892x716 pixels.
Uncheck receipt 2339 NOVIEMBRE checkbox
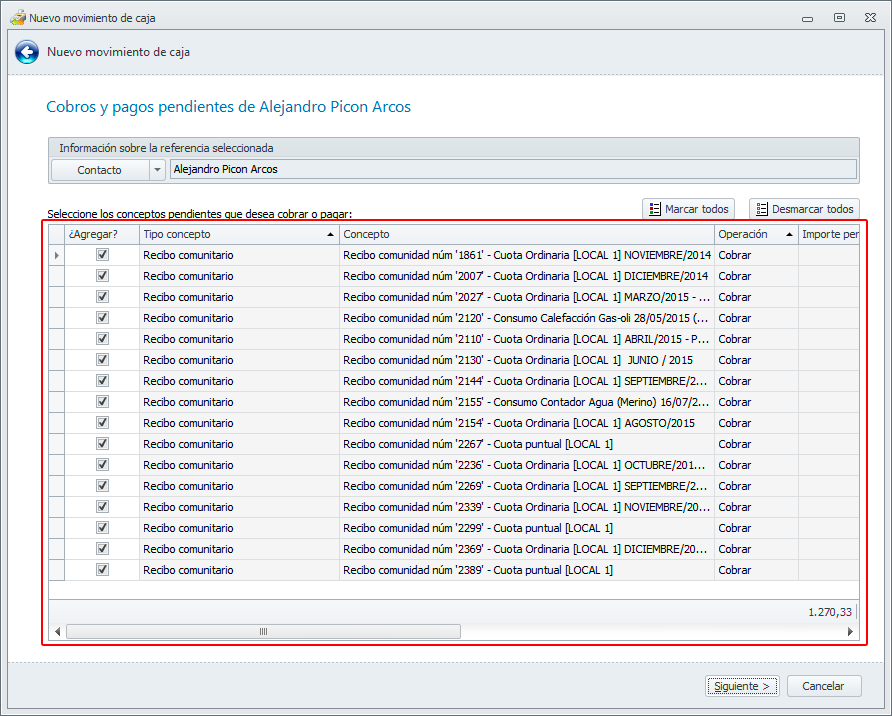tap(102, 507)
